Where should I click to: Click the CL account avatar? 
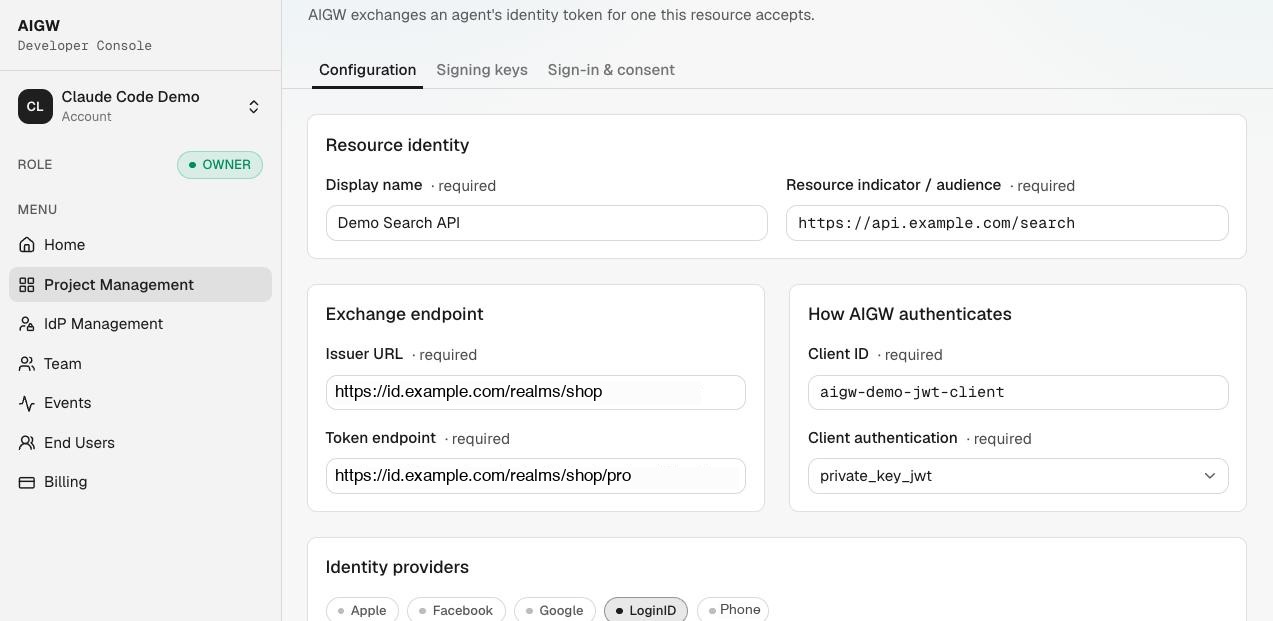pos(35,106)
